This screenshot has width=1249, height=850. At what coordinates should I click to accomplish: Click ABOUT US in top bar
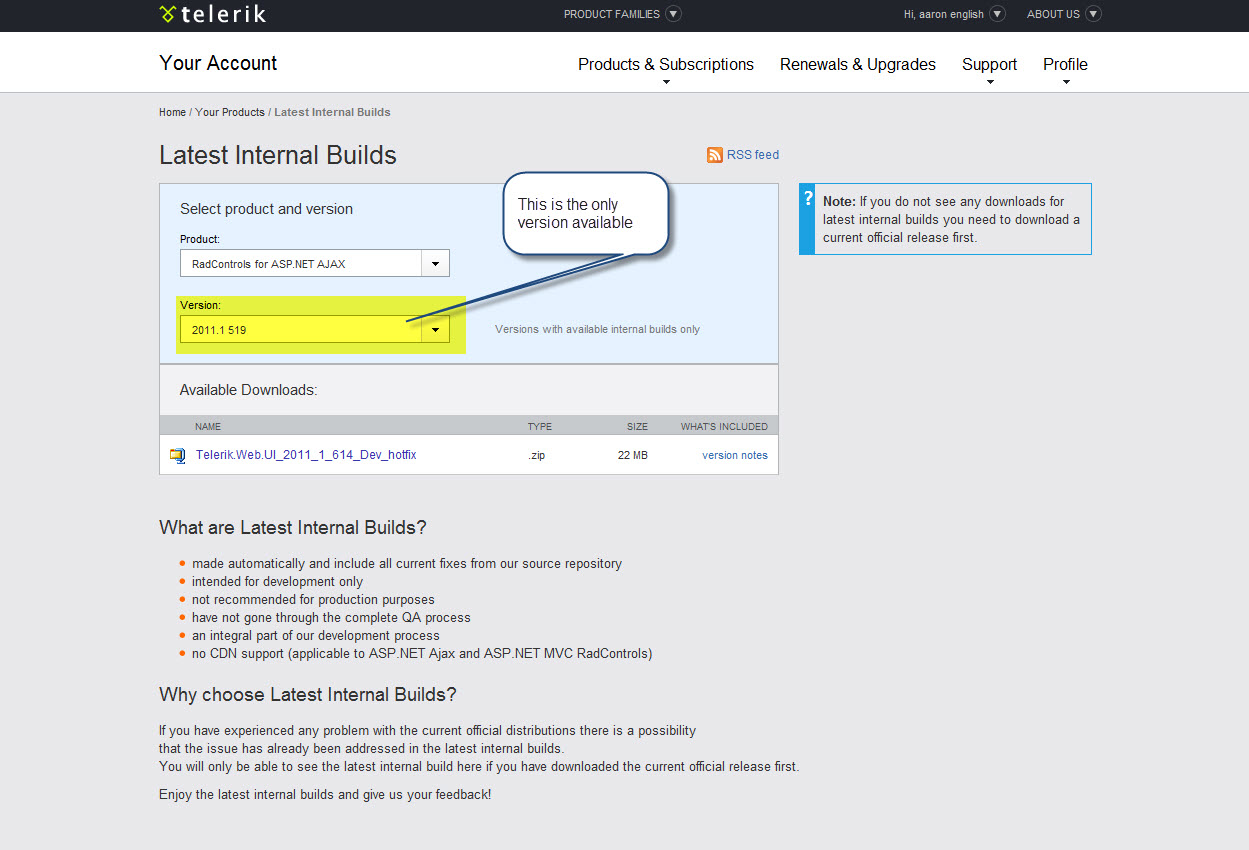(1053, 14)
